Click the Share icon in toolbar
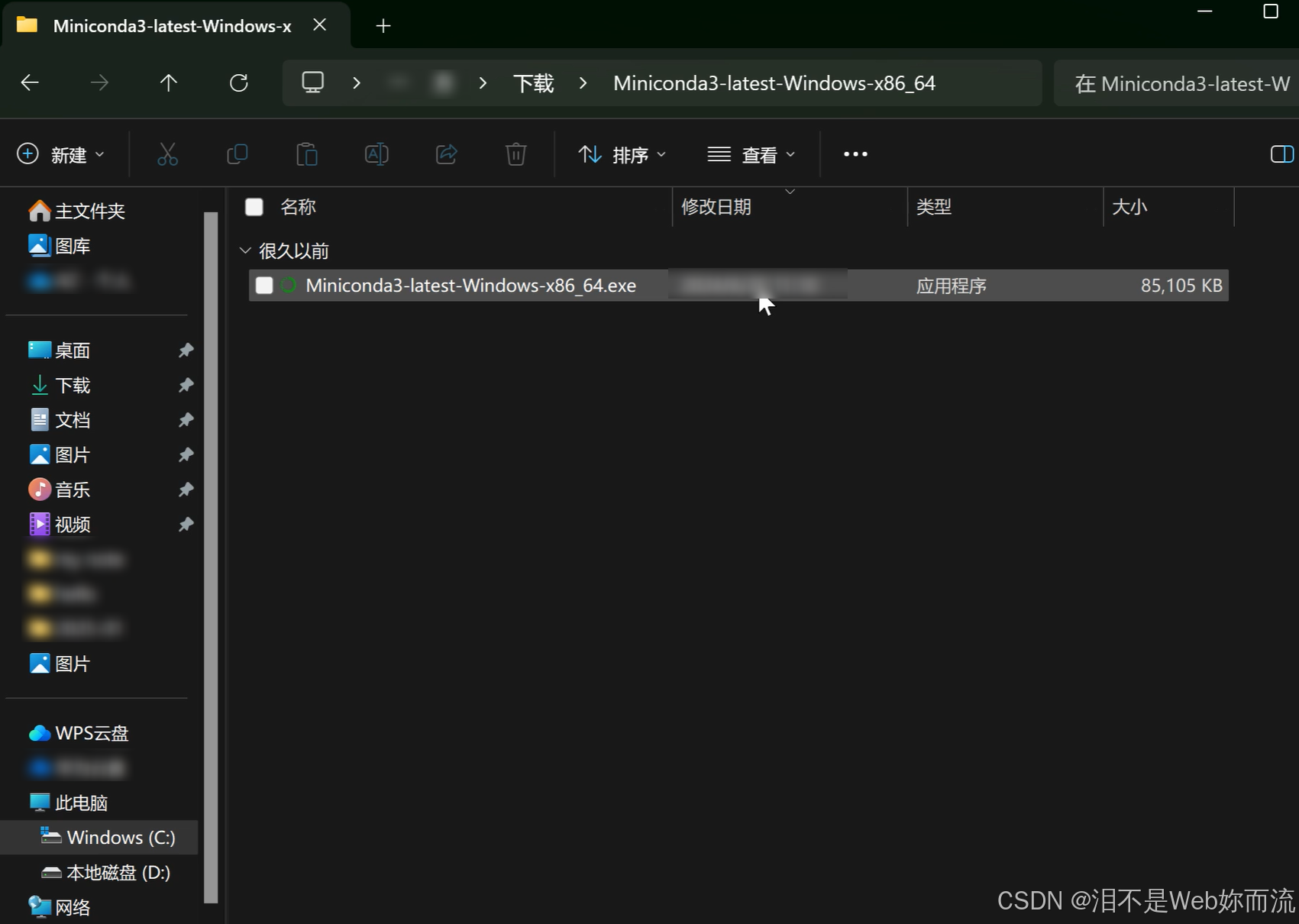This screenshot has height=924, width=1299. [447, 154]
